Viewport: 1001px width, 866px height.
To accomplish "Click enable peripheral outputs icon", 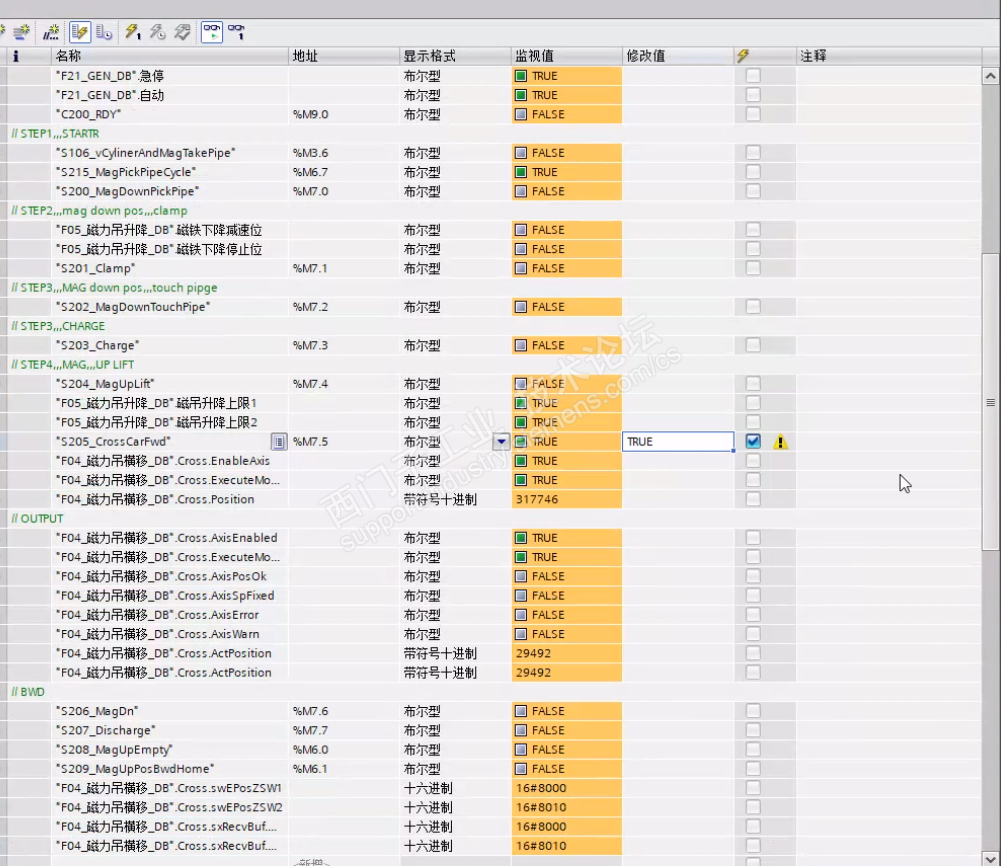I will click(182, 32).
